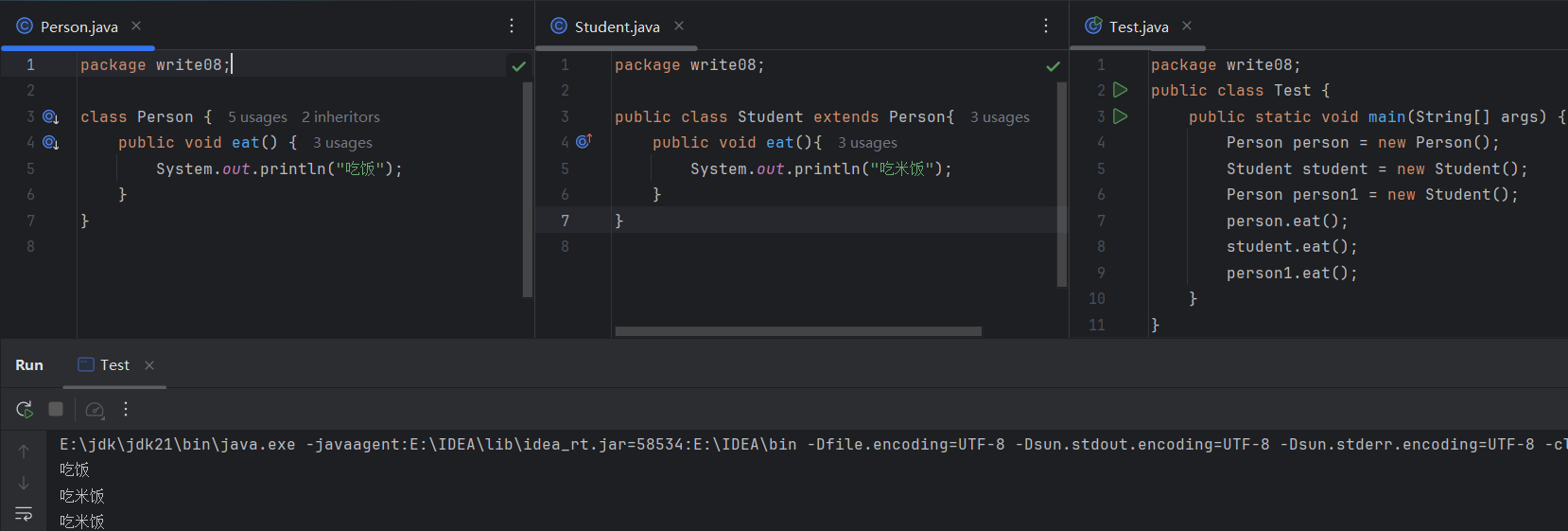Click the inspection checkmark in Student.java
Screen dimensions: 1568x531
tap(1053, 66)
